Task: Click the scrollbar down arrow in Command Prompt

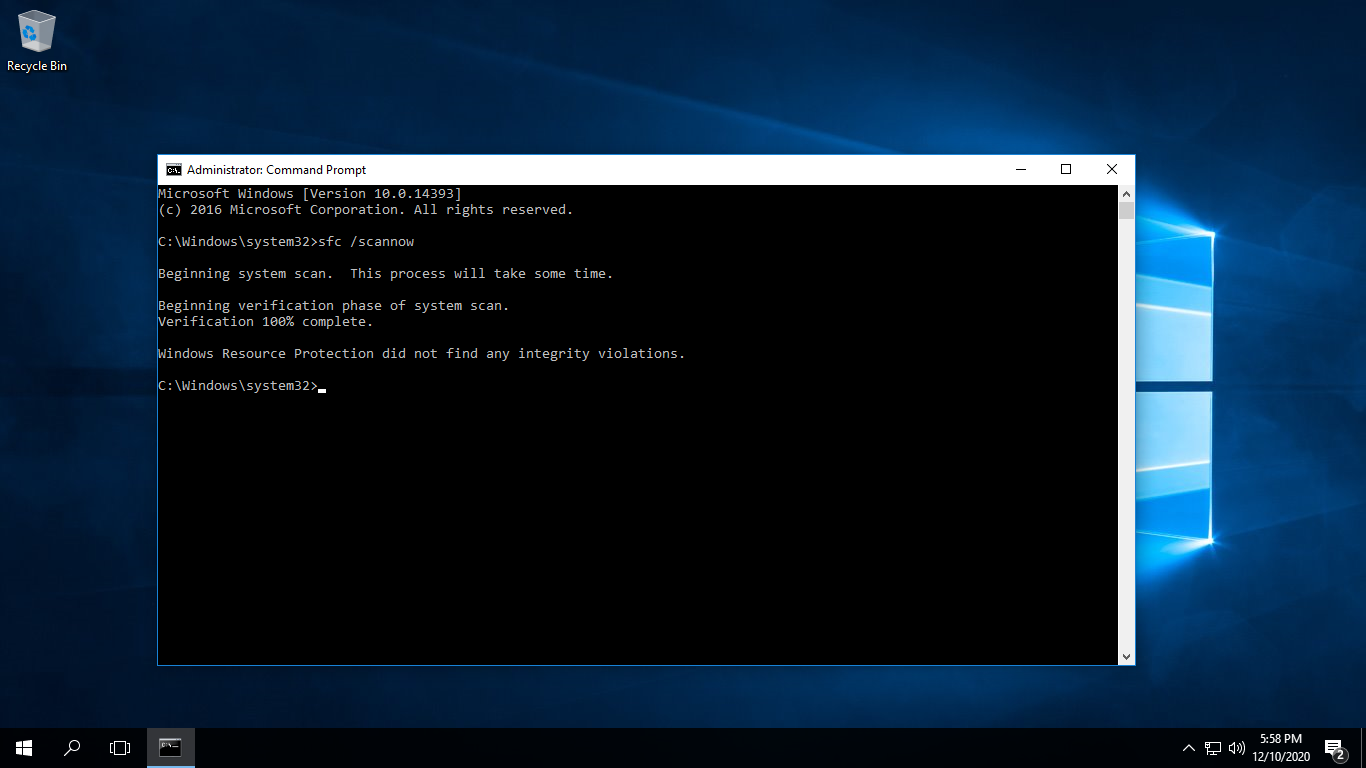Action: [x=1126, y=657]
